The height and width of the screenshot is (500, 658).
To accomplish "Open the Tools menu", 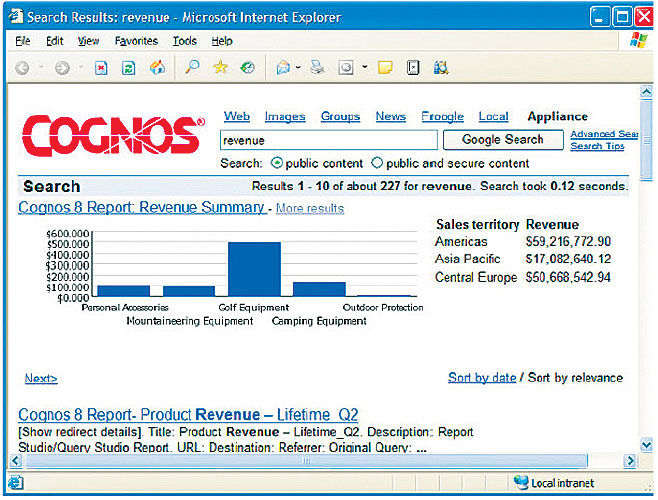I will pyautogui.click(x=184, y=41).
